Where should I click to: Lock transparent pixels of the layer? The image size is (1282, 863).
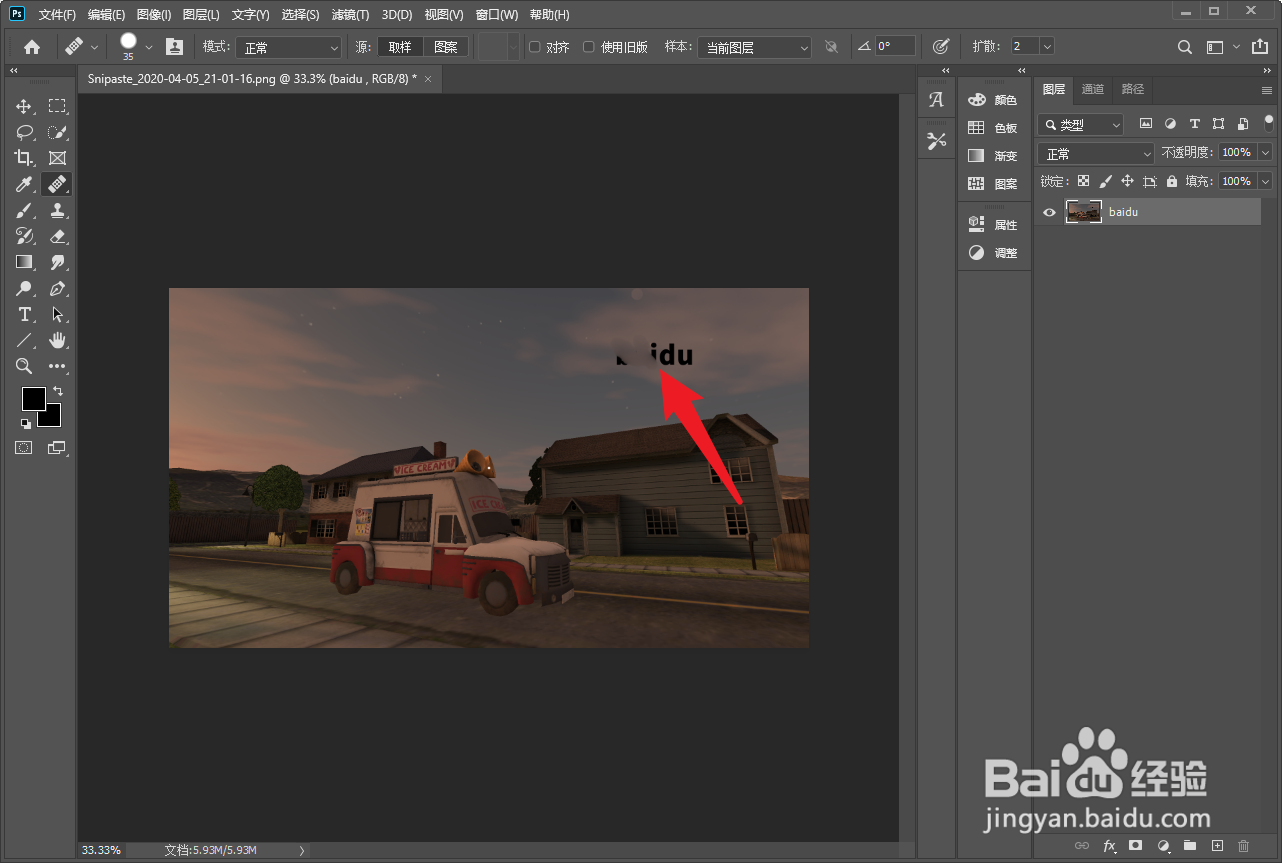coord(1083,181)
